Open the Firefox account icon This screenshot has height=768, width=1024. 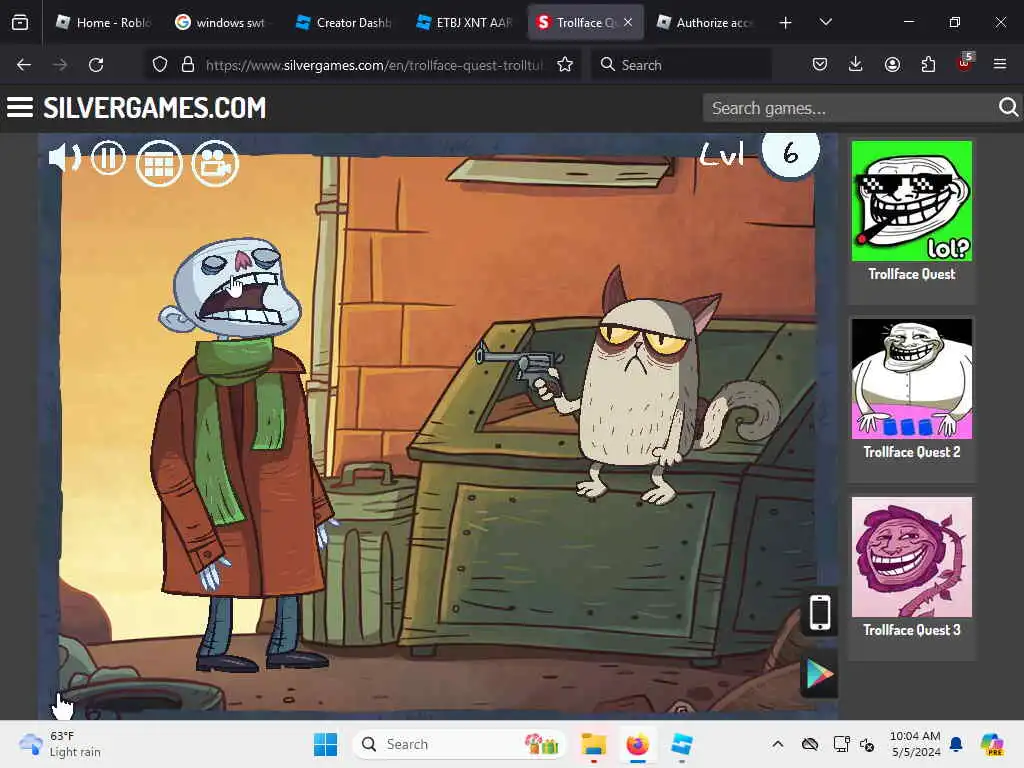pos(892,64)
